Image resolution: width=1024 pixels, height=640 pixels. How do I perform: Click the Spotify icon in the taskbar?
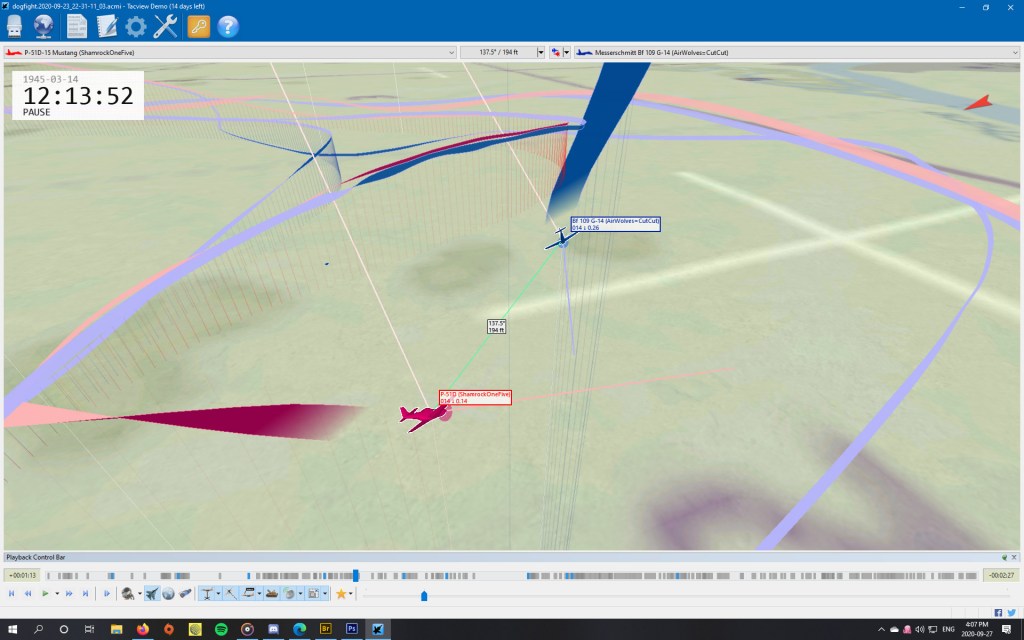220,629
